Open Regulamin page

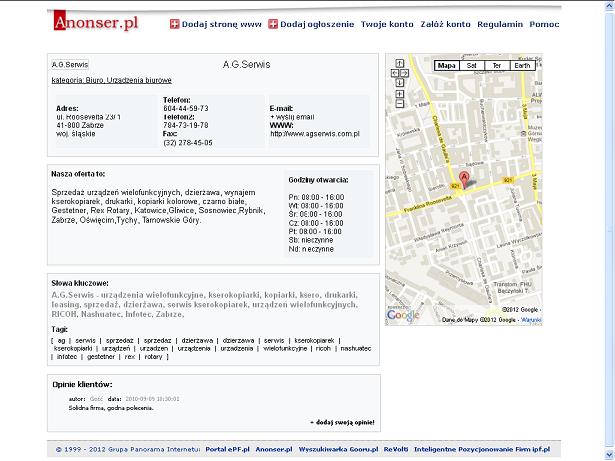(500, 24)
